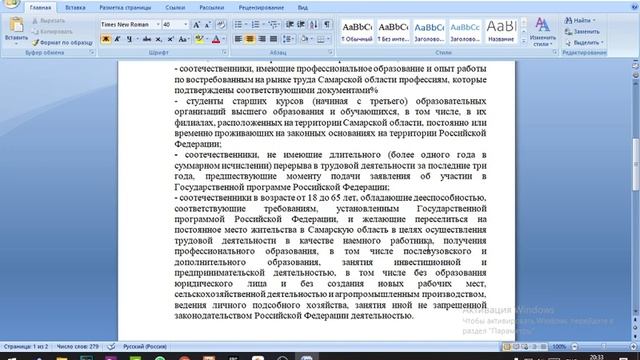This screenshot has height=360, width=640.
Task: Click word count 'Число слов: 279'
Action: [x=78, y=347]
